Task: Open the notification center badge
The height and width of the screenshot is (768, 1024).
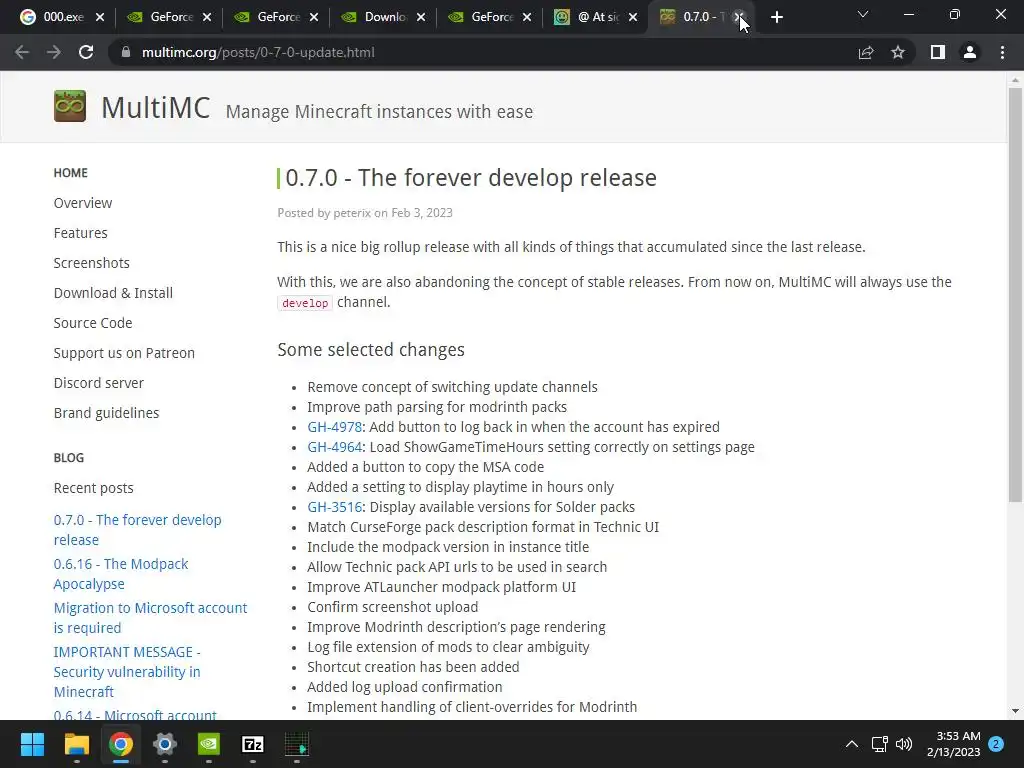Action: [996, 744]
